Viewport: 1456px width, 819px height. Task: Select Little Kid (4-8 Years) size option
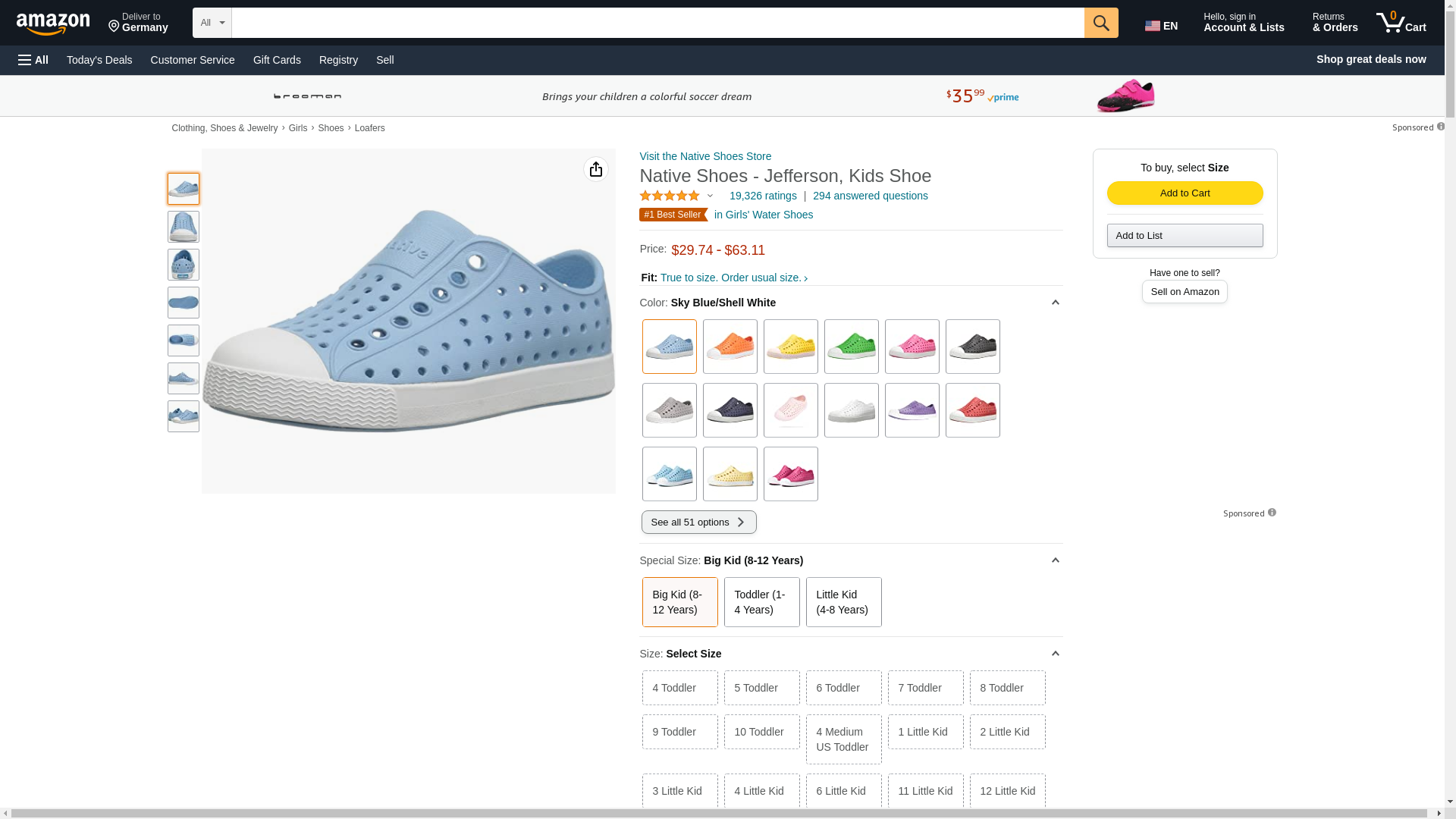point(843,602)
